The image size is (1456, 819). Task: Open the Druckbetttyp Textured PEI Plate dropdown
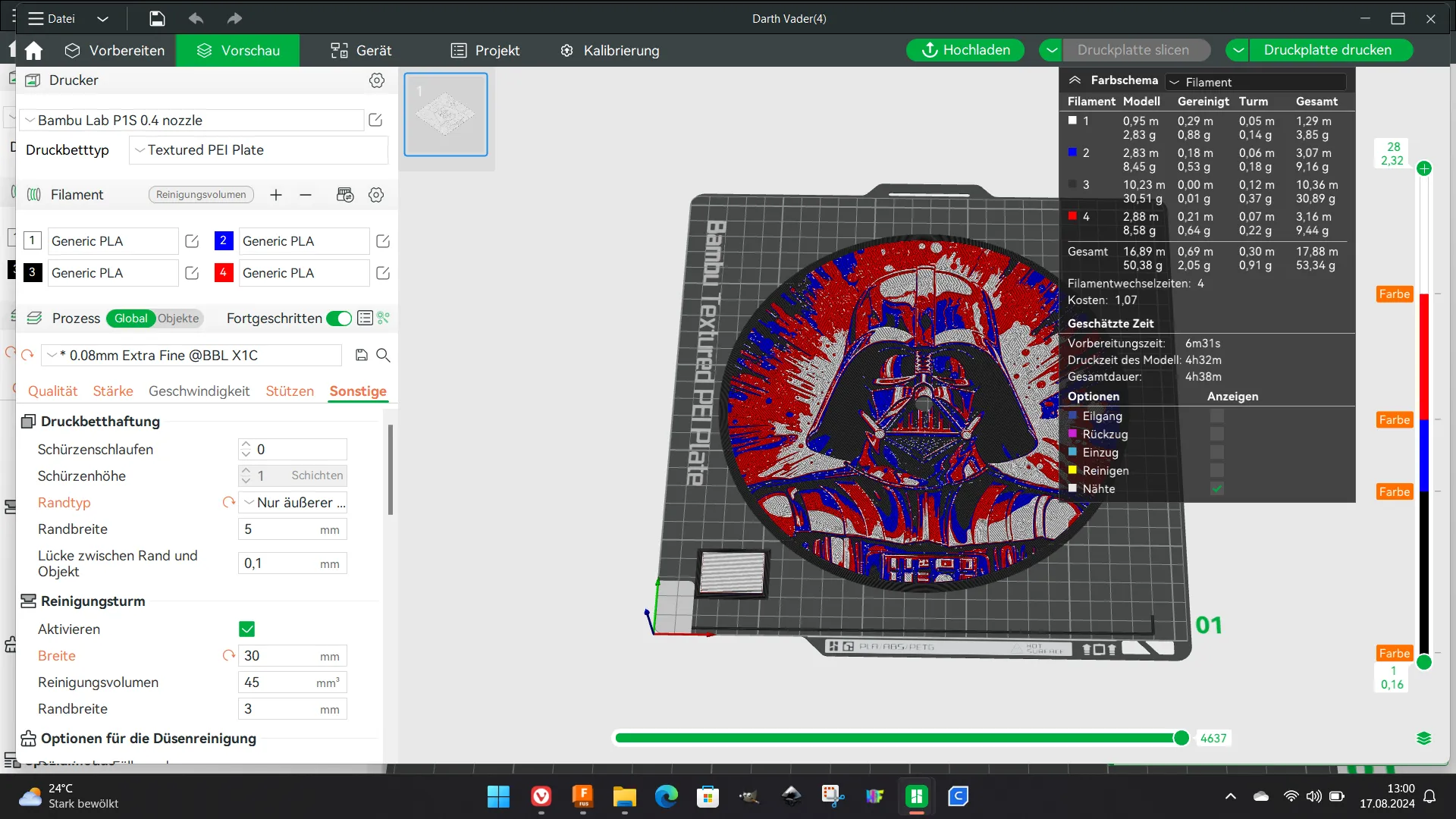[x=259, y=150]
